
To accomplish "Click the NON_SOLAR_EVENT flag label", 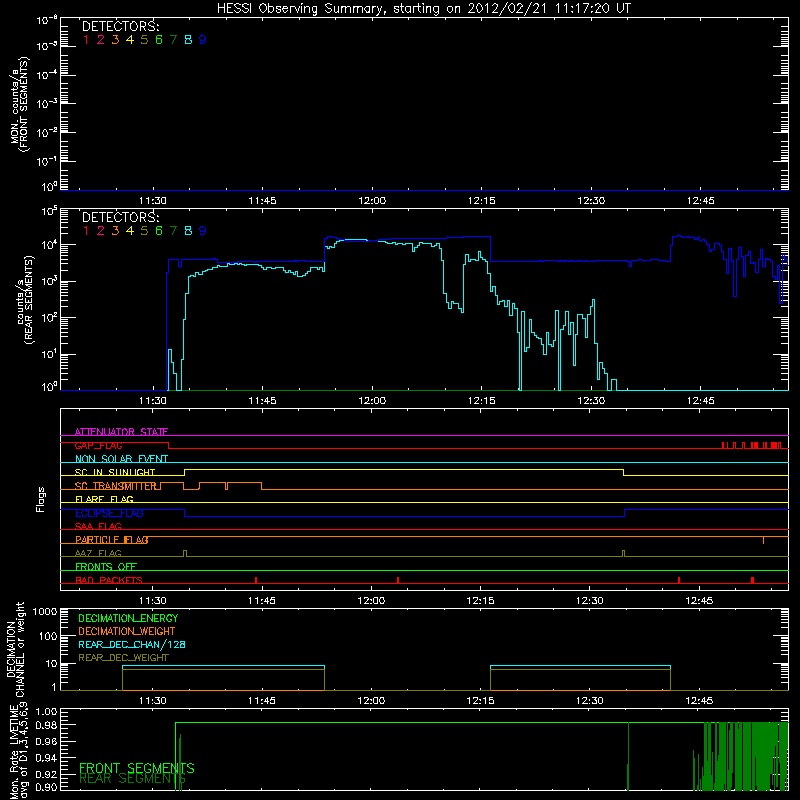I will (x=121, y=459).
